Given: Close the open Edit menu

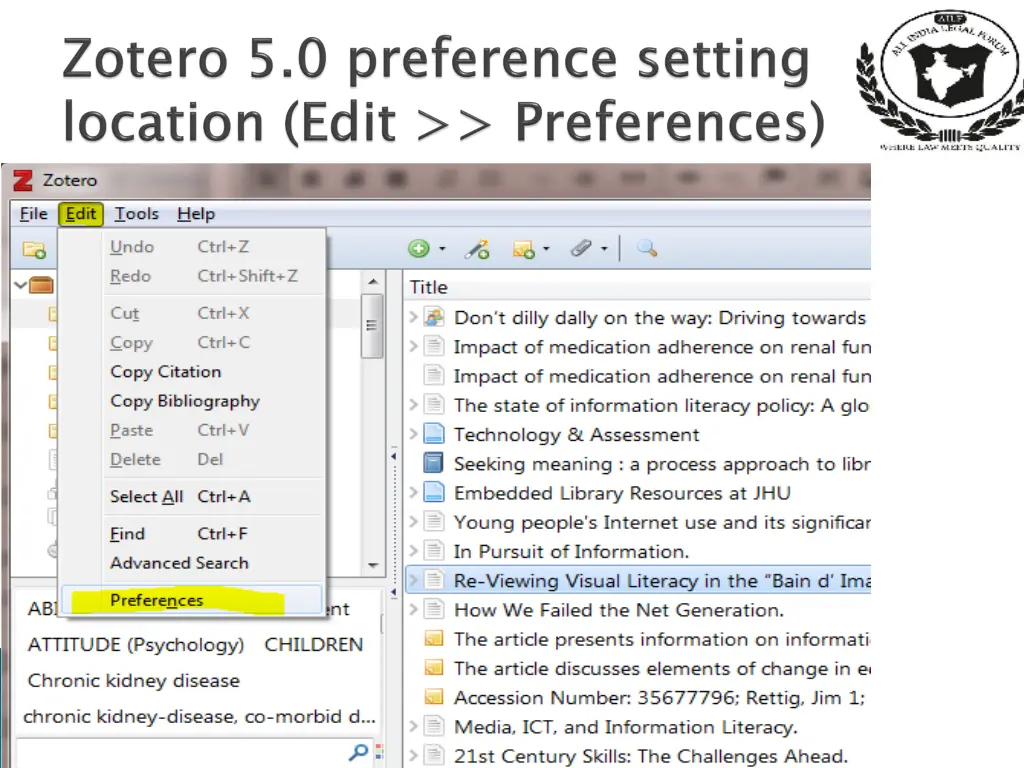Looking at the screenshot, I should [x=81, y=214].
